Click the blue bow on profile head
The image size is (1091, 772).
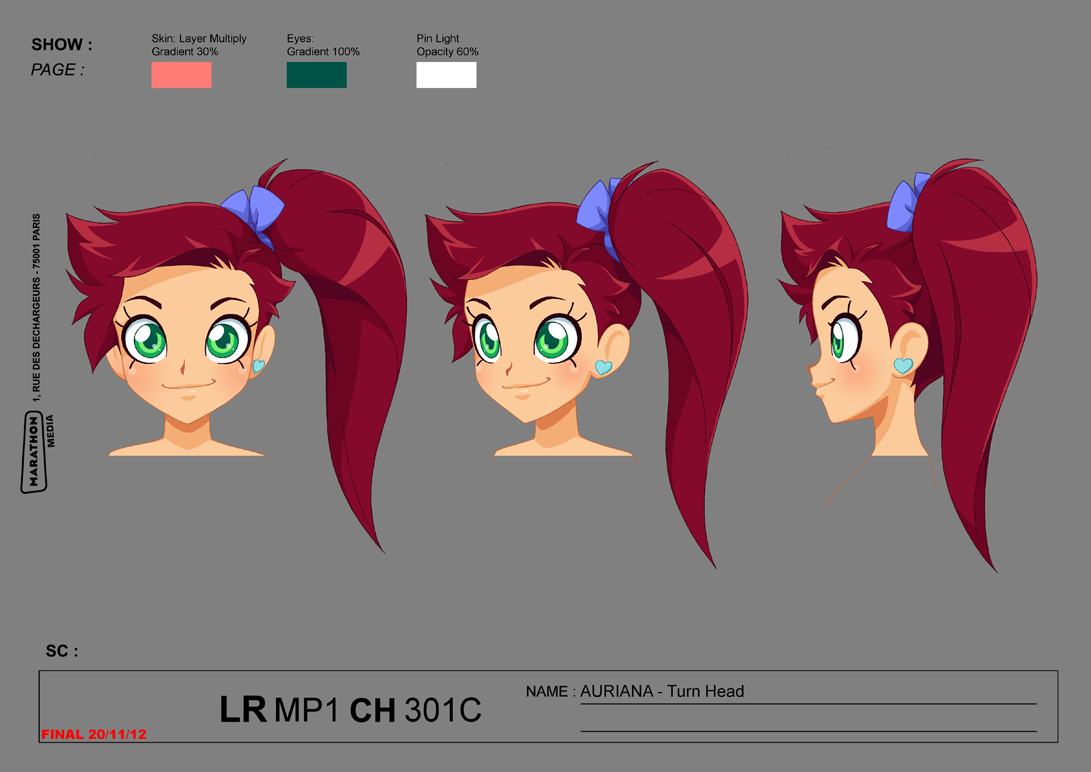[x=903, y=206]
